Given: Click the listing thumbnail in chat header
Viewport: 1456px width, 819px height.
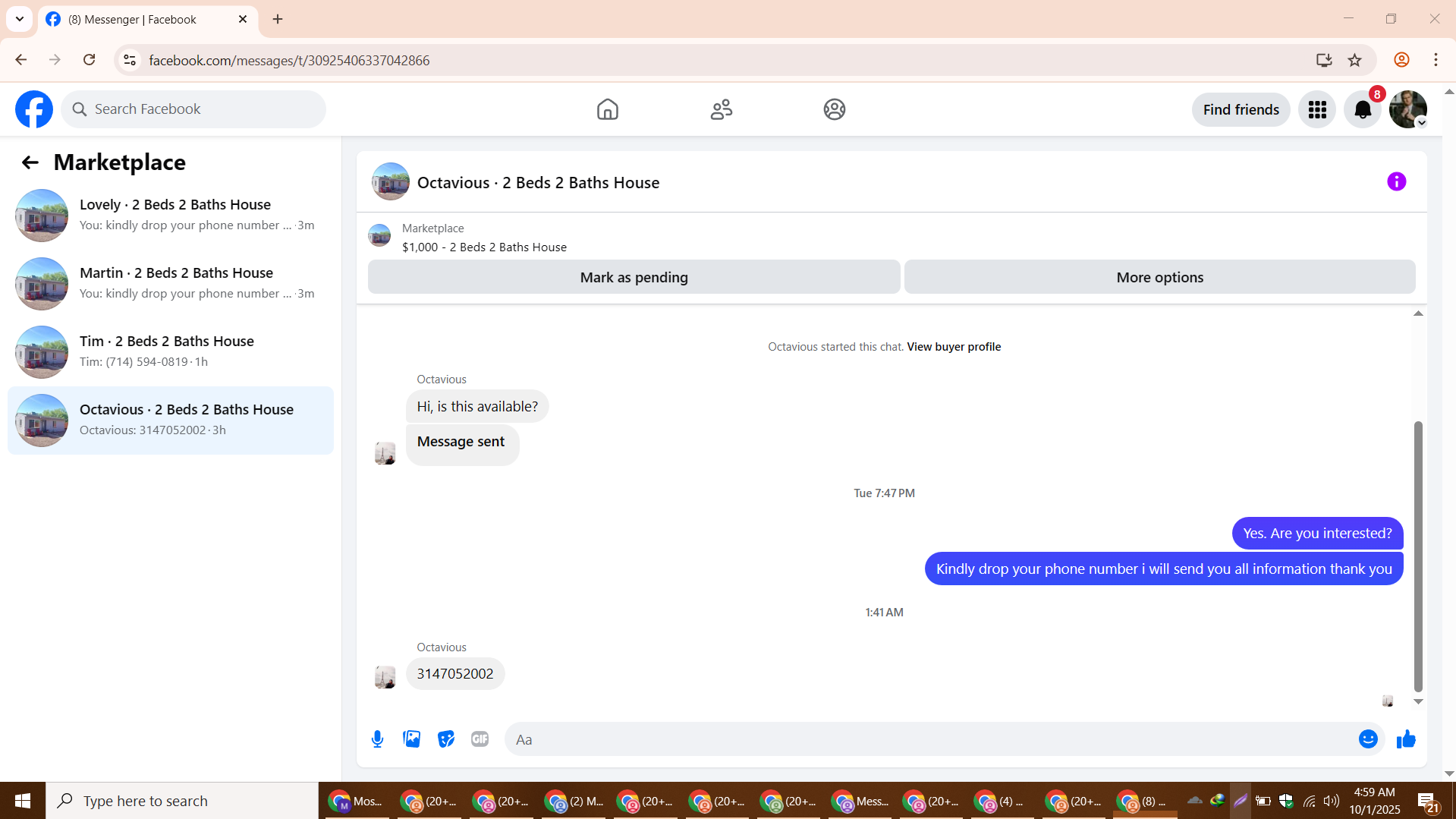Looking at the screenshot, I should pos(390,181).
